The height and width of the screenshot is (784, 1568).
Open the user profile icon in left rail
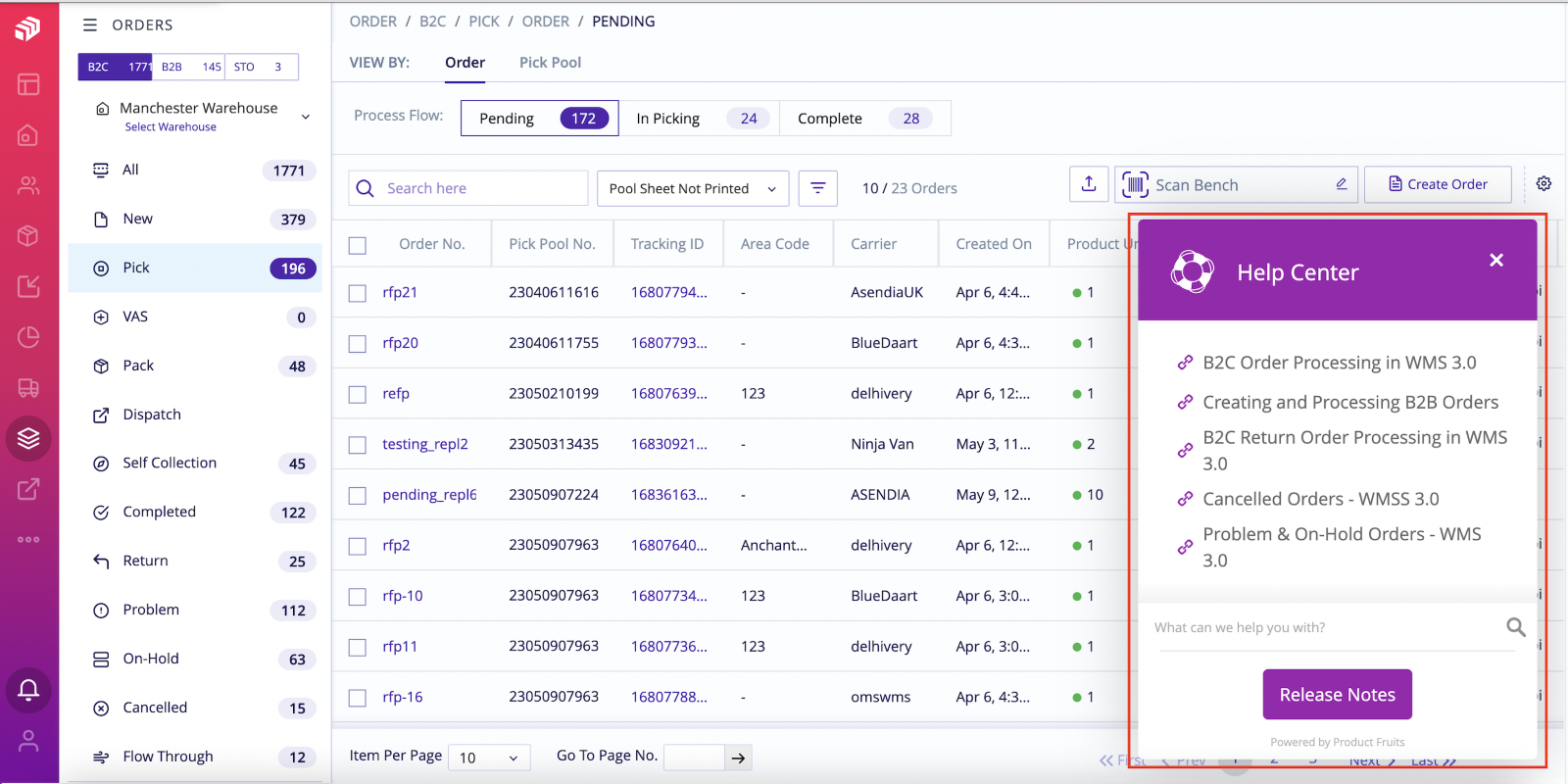coord(28,741)
